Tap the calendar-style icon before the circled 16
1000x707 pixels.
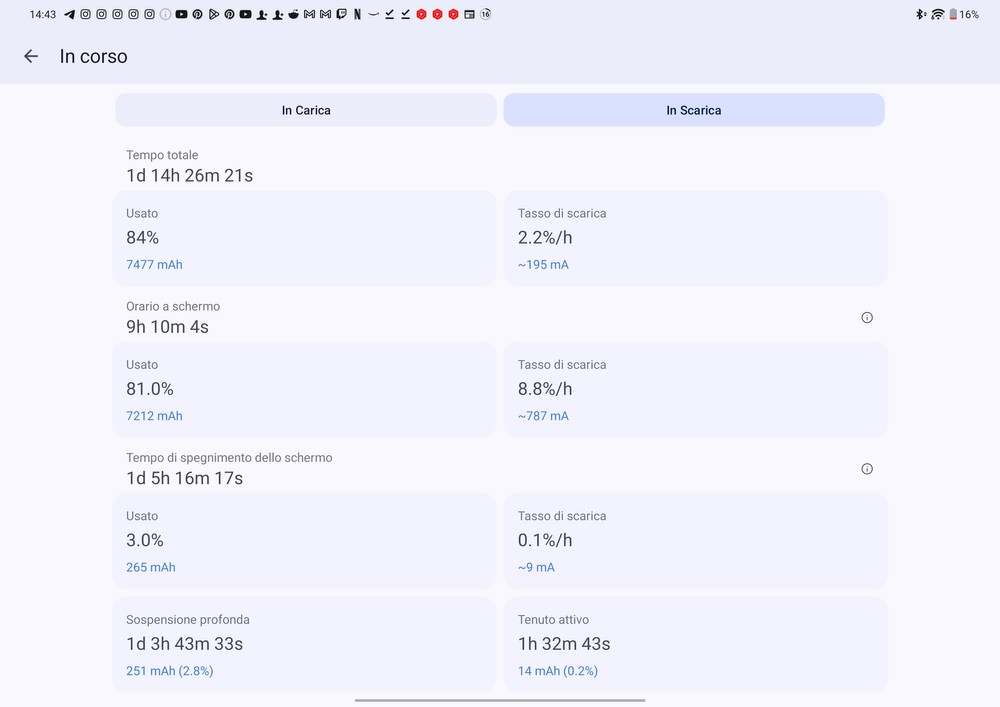click(469, 14)
